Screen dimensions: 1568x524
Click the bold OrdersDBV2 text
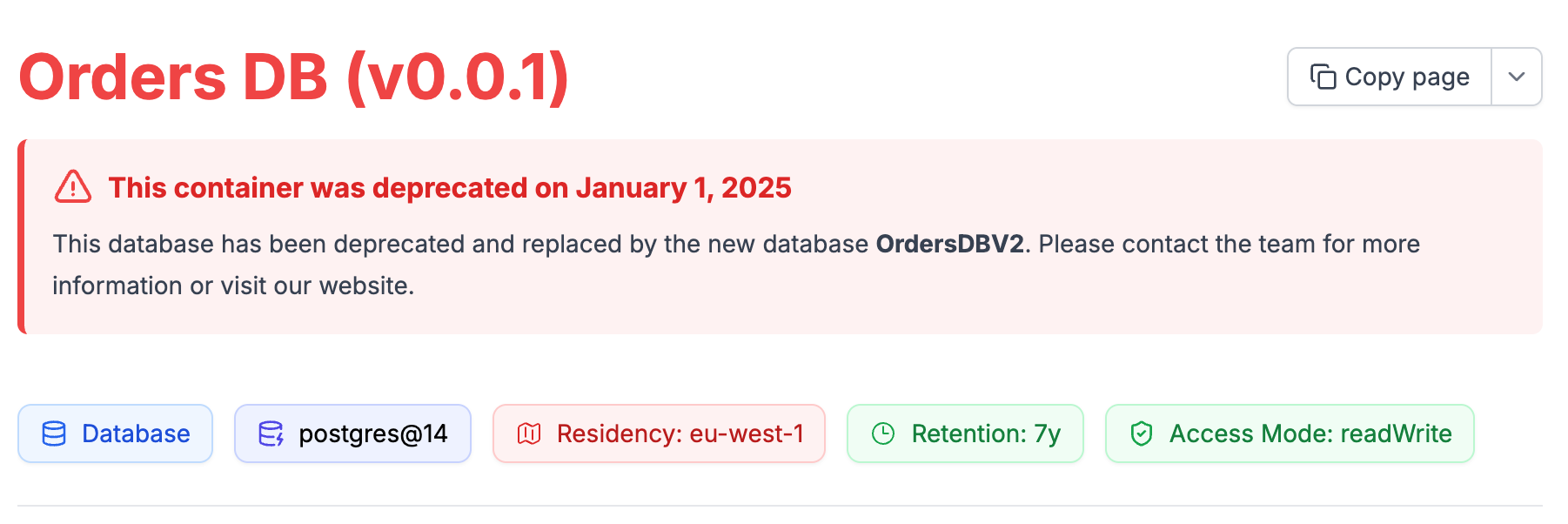tap(949, 244)
